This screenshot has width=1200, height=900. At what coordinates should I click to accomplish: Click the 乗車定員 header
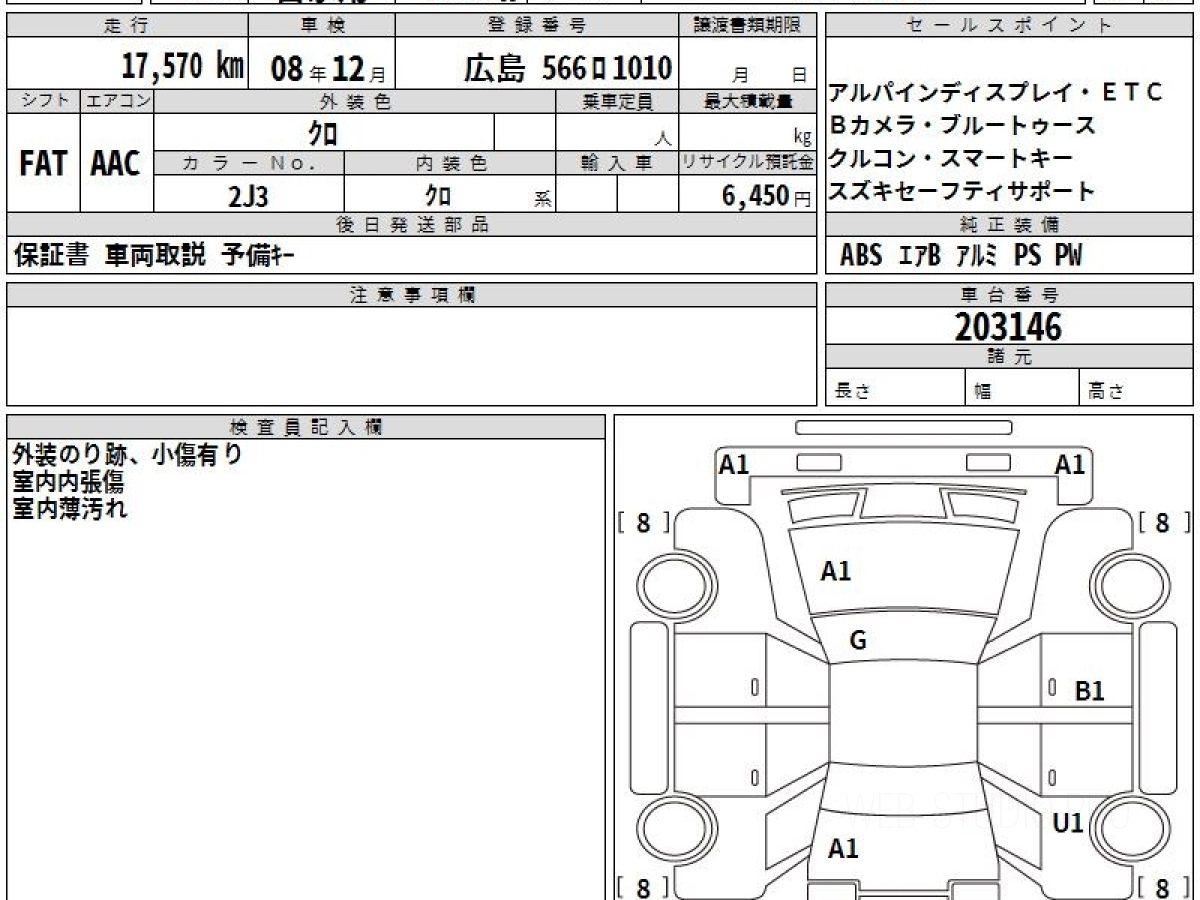617,101
